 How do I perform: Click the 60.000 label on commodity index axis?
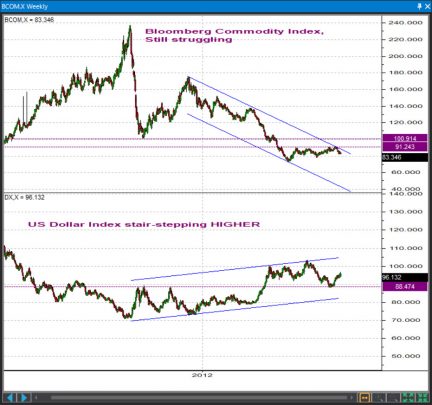click(407, 172)
